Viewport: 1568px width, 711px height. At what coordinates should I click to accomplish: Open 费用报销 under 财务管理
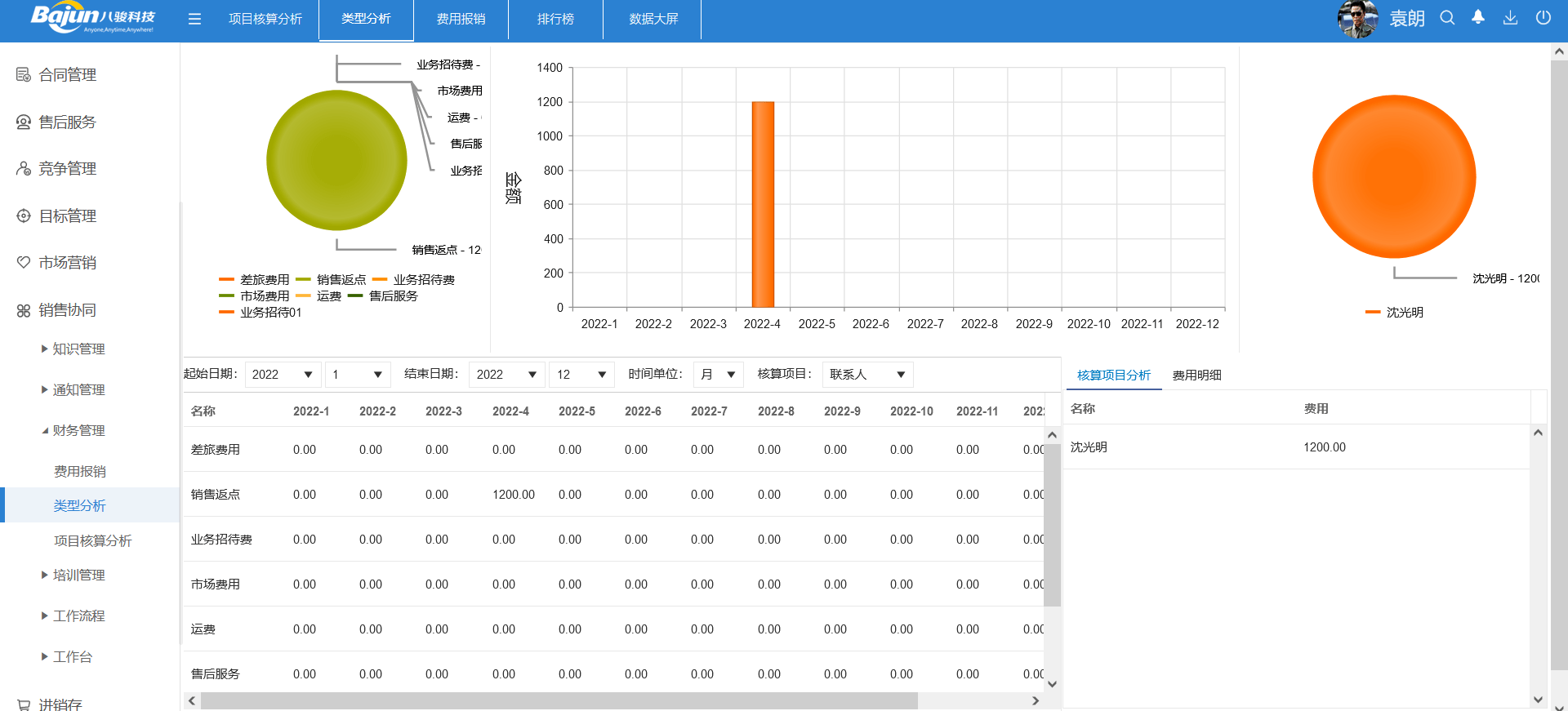tap(80, 472)
